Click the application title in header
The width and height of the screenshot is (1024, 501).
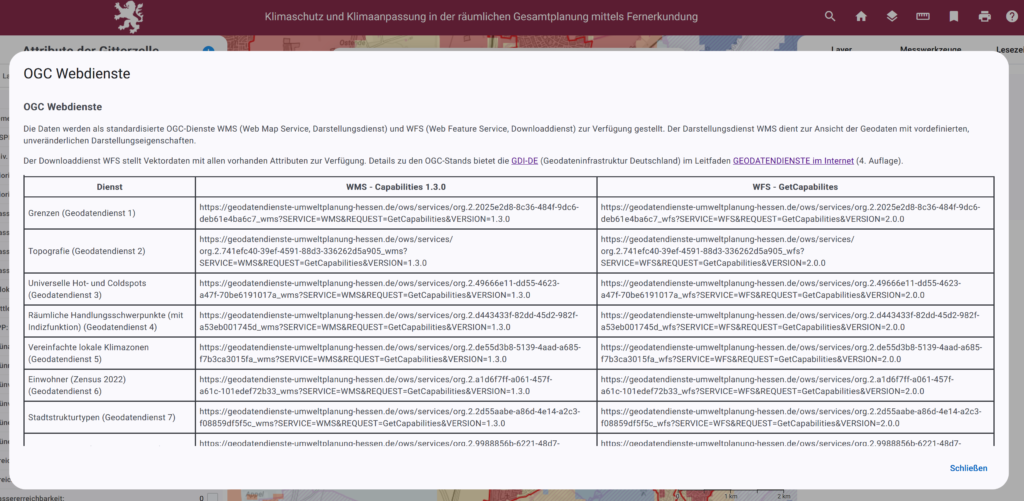click(x=481, y=16)
